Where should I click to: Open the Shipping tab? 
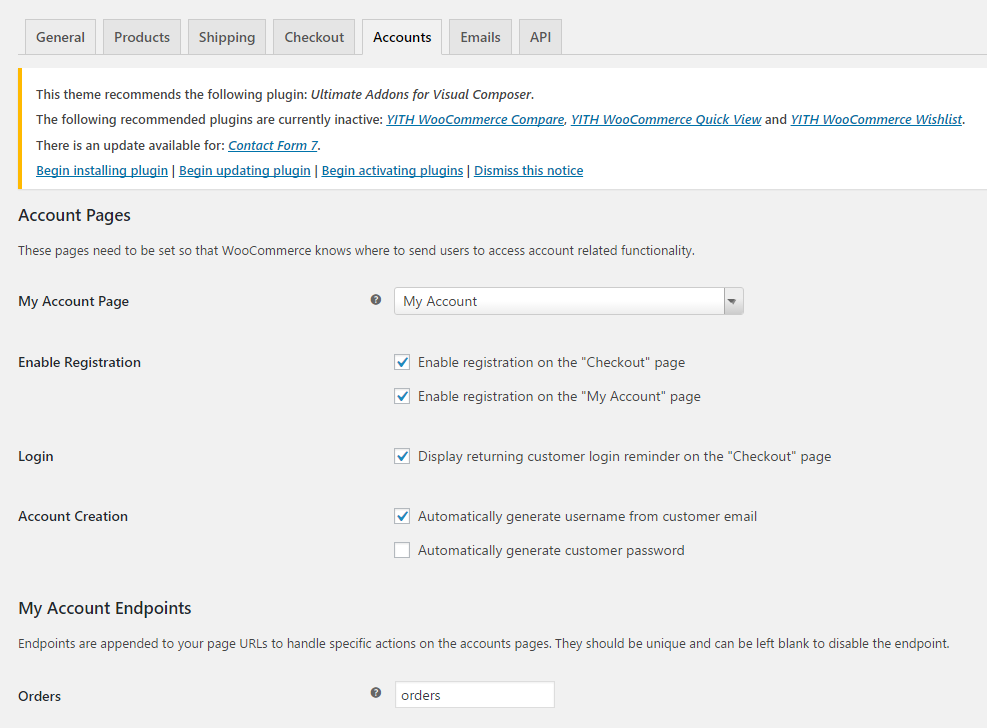[x=227, y=37]
